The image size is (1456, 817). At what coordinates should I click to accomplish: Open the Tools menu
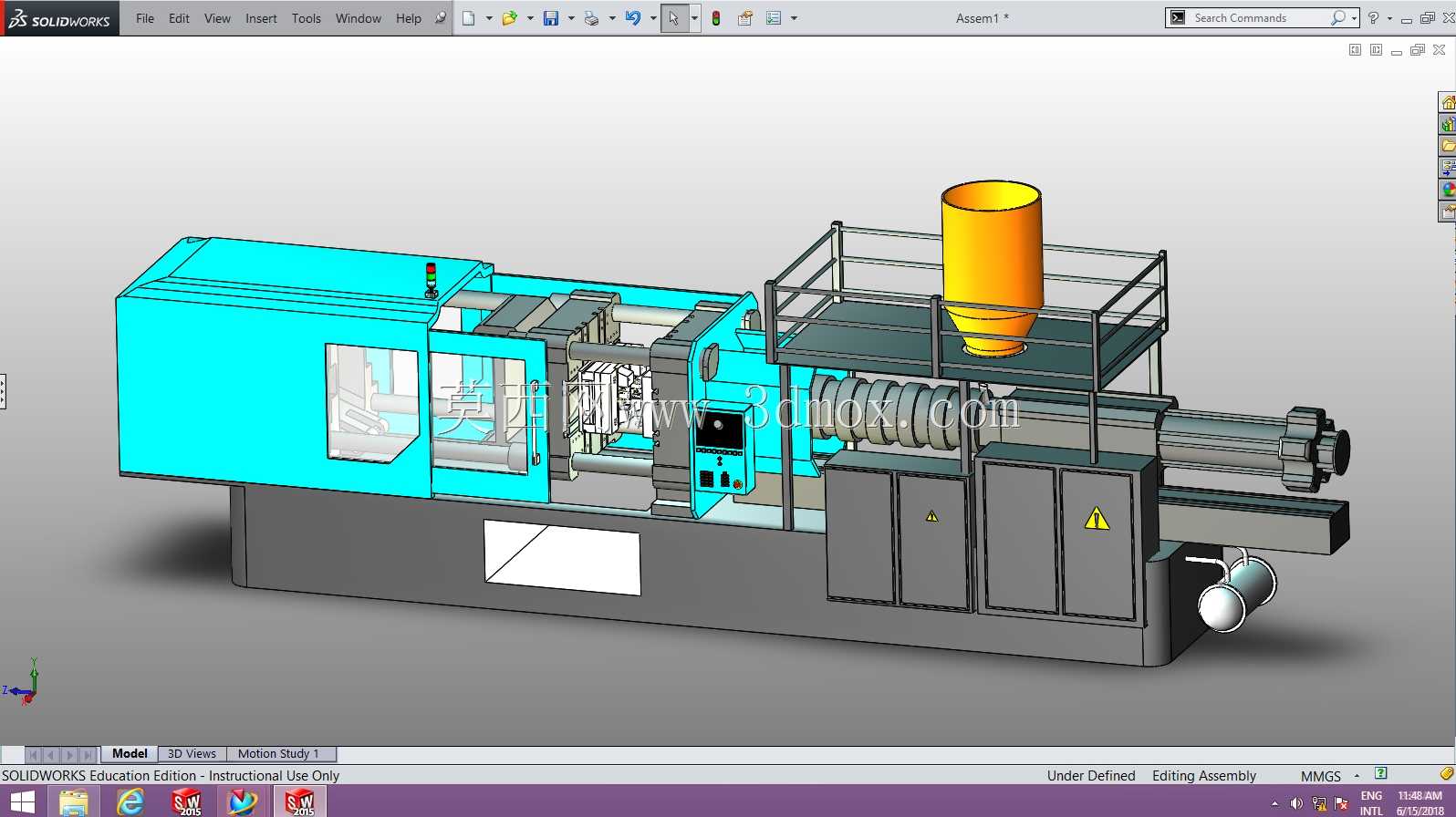click(x=307, y=18)
